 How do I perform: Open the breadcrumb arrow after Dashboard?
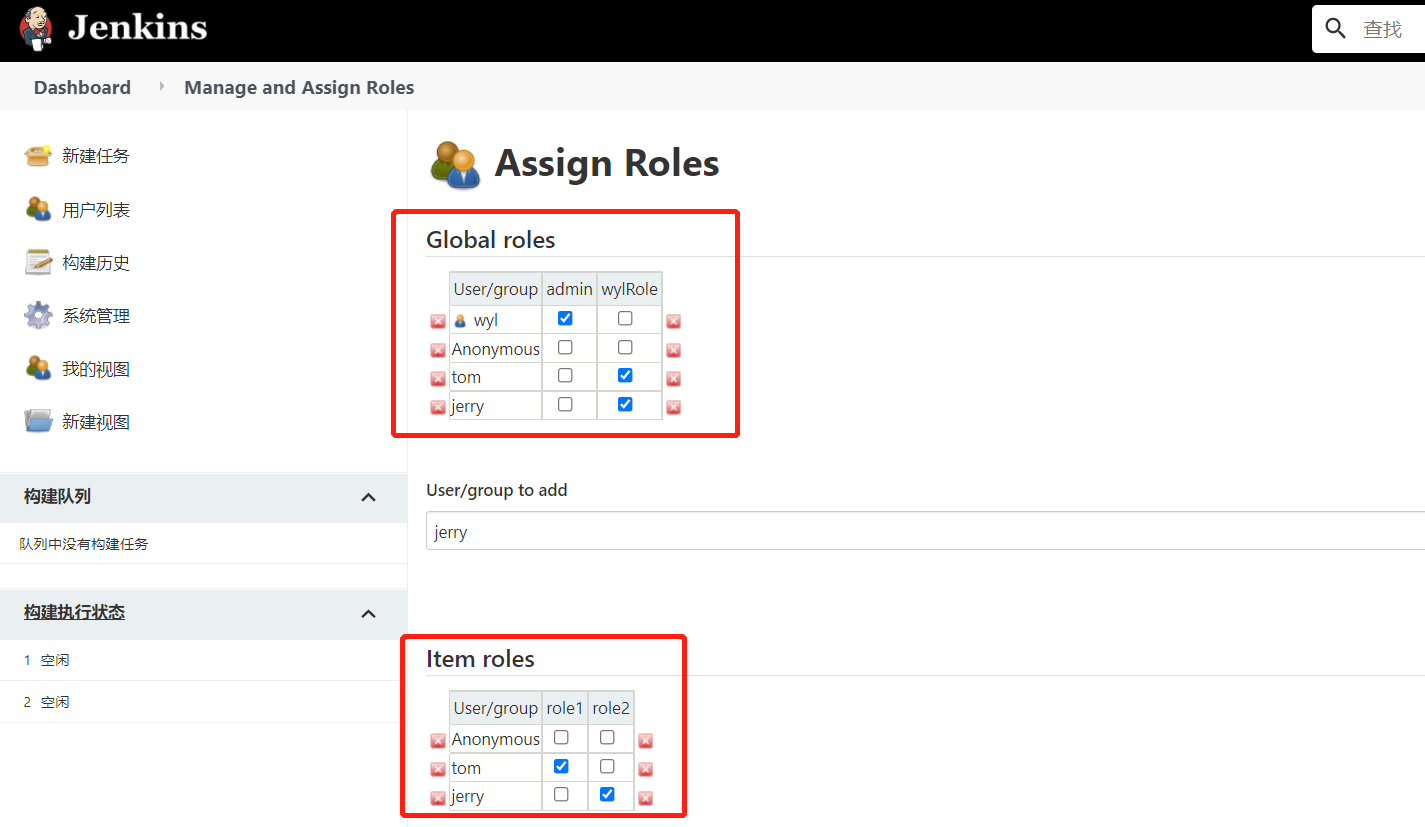click(x=161, y=88)
